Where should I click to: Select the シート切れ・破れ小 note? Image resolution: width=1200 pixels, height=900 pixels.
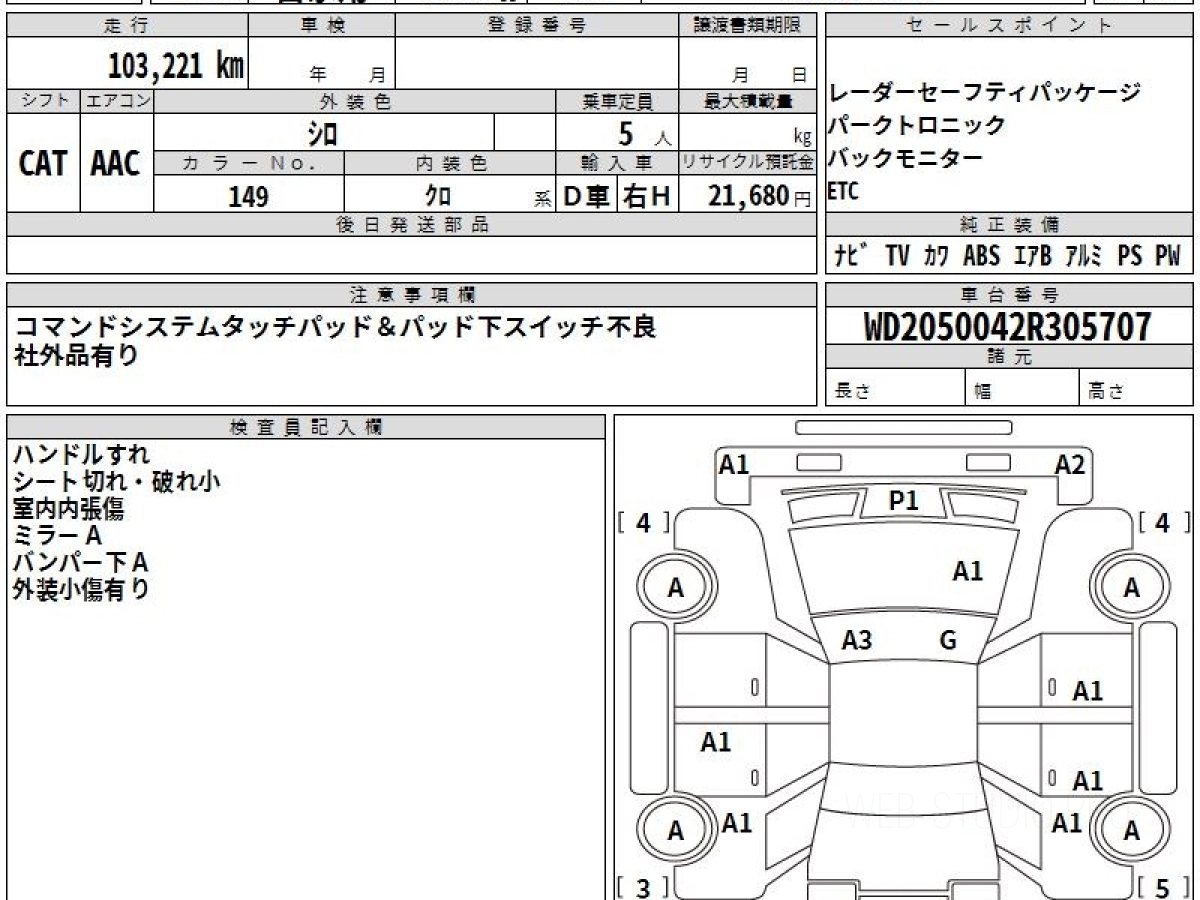coord(117,482)
